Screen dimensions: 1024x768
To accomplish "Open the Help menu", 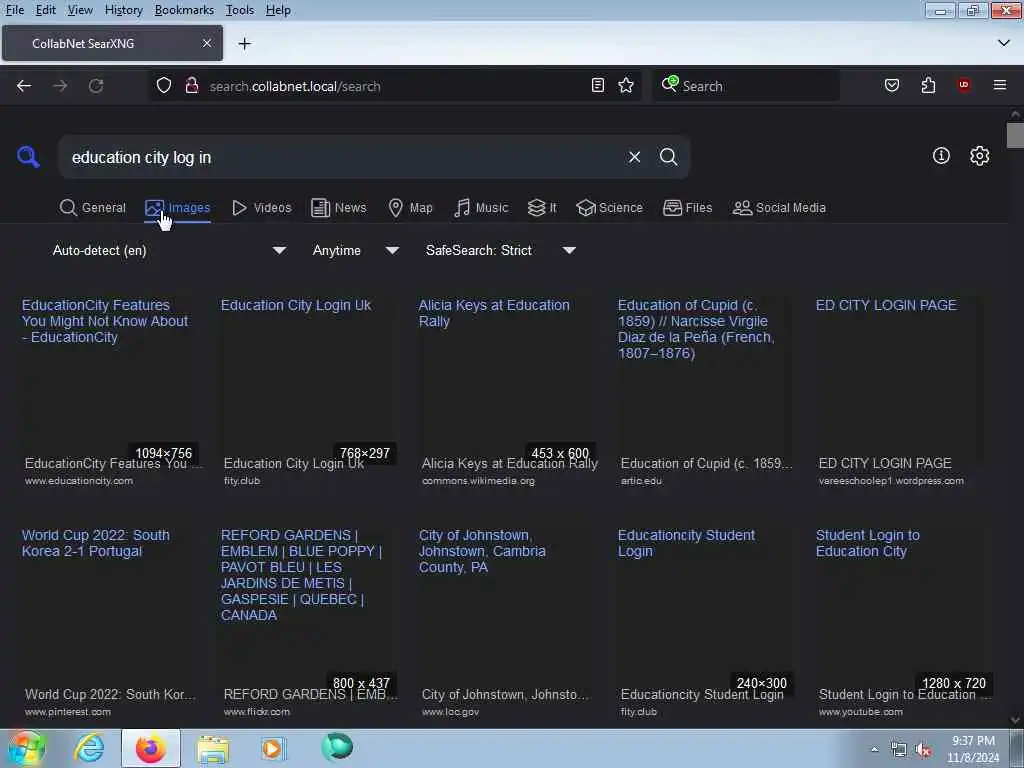I will 278,10.
